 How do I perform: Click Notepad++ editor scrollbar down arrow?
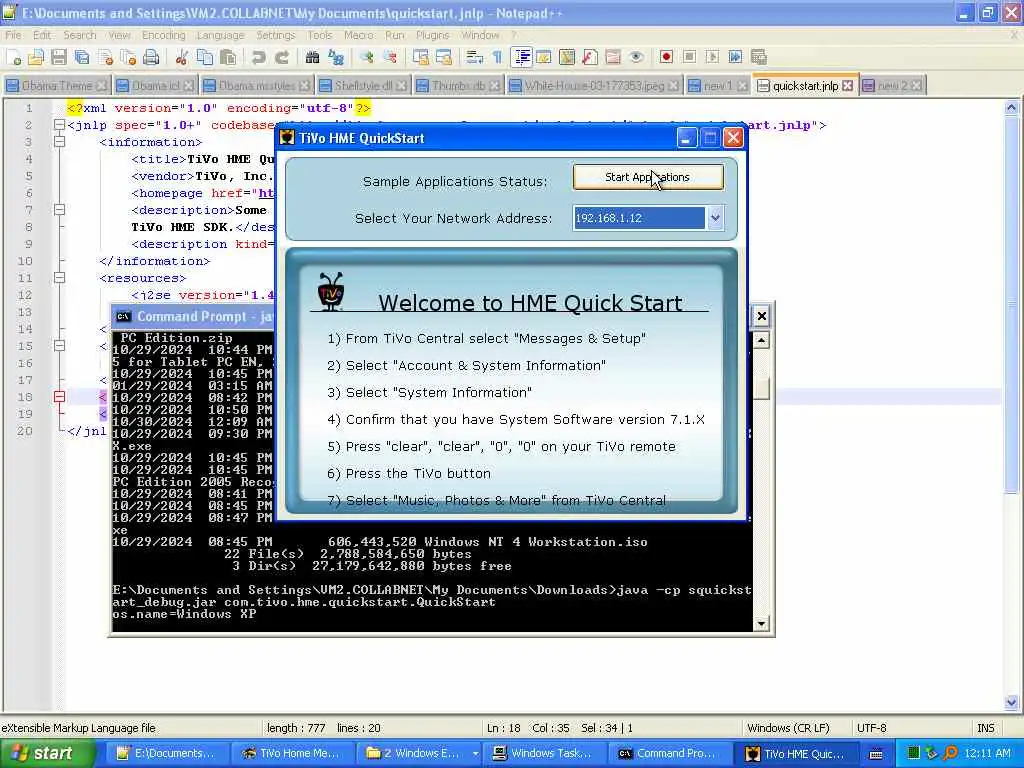(x=1011, y=703)
